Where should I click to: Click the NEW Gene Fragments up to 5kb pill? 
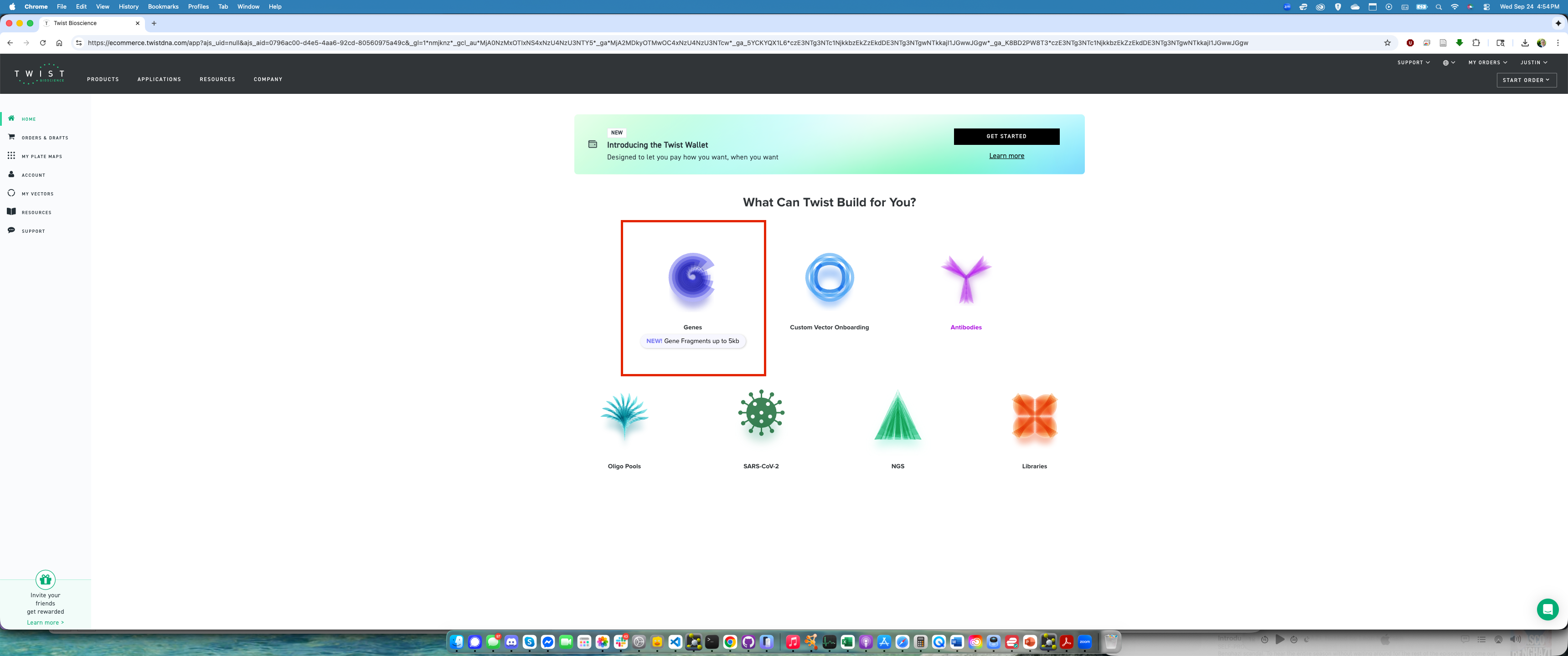click(x=693, y=341)
